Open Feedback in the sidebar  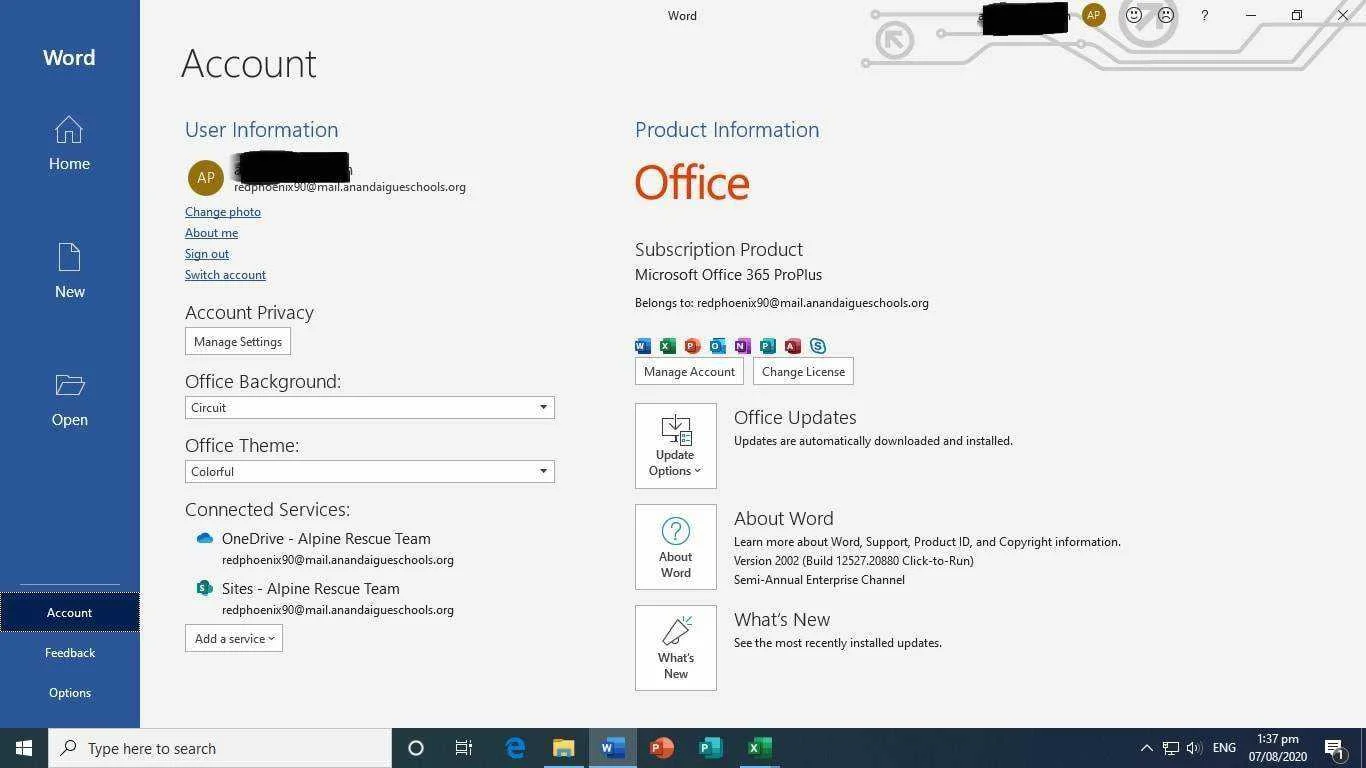pos(69,652)
